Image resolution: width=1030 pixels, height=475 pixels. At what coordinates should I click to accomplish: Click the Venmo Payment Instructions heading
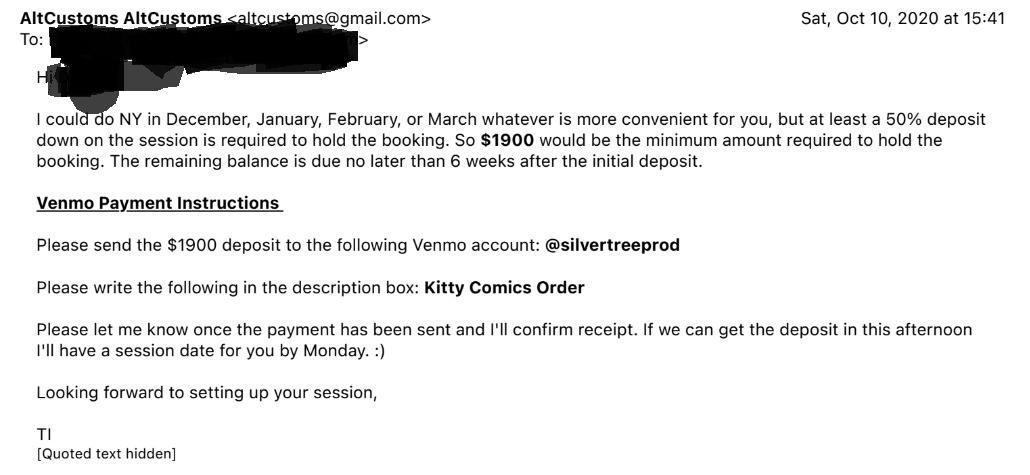pyautogui.click(x=159, y=203)
